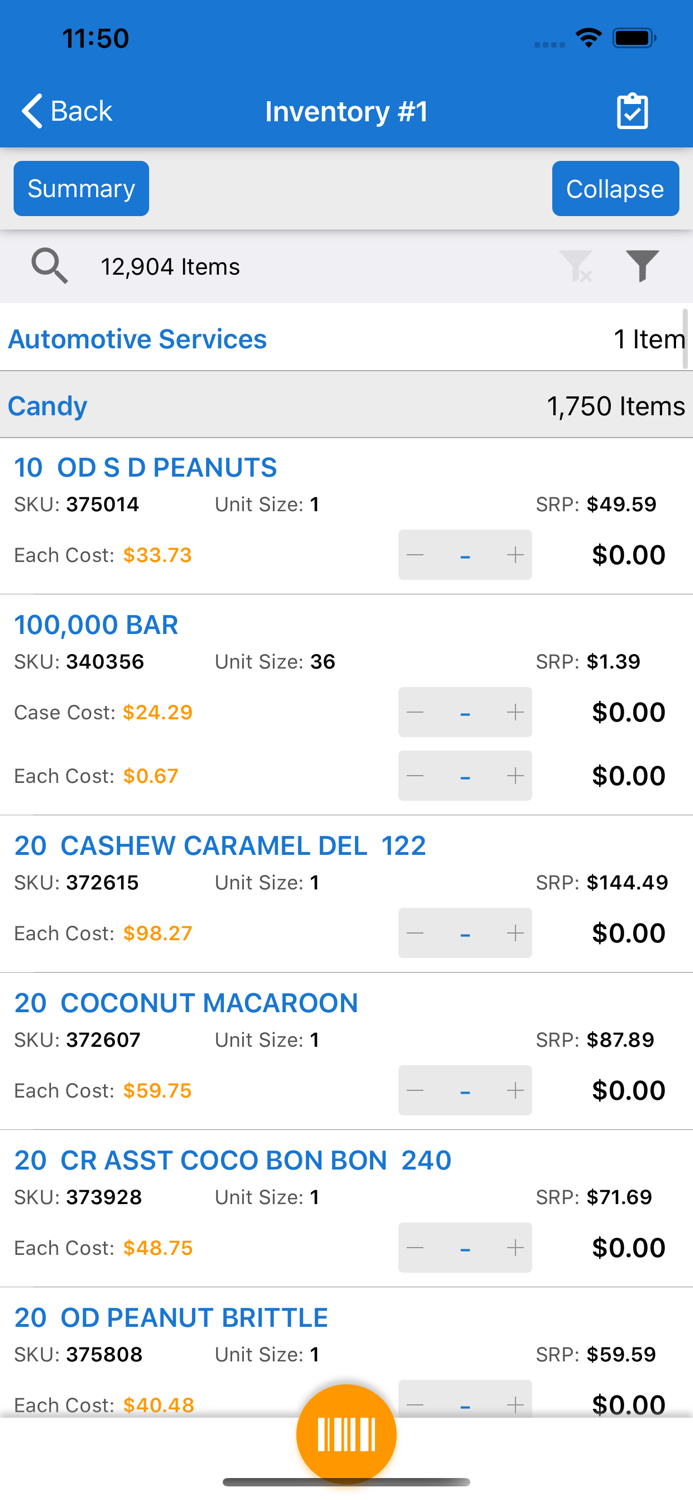Open the barcode scanner
The width and height of the screenshot is (693, 1500).
(x=346, y=1433)
